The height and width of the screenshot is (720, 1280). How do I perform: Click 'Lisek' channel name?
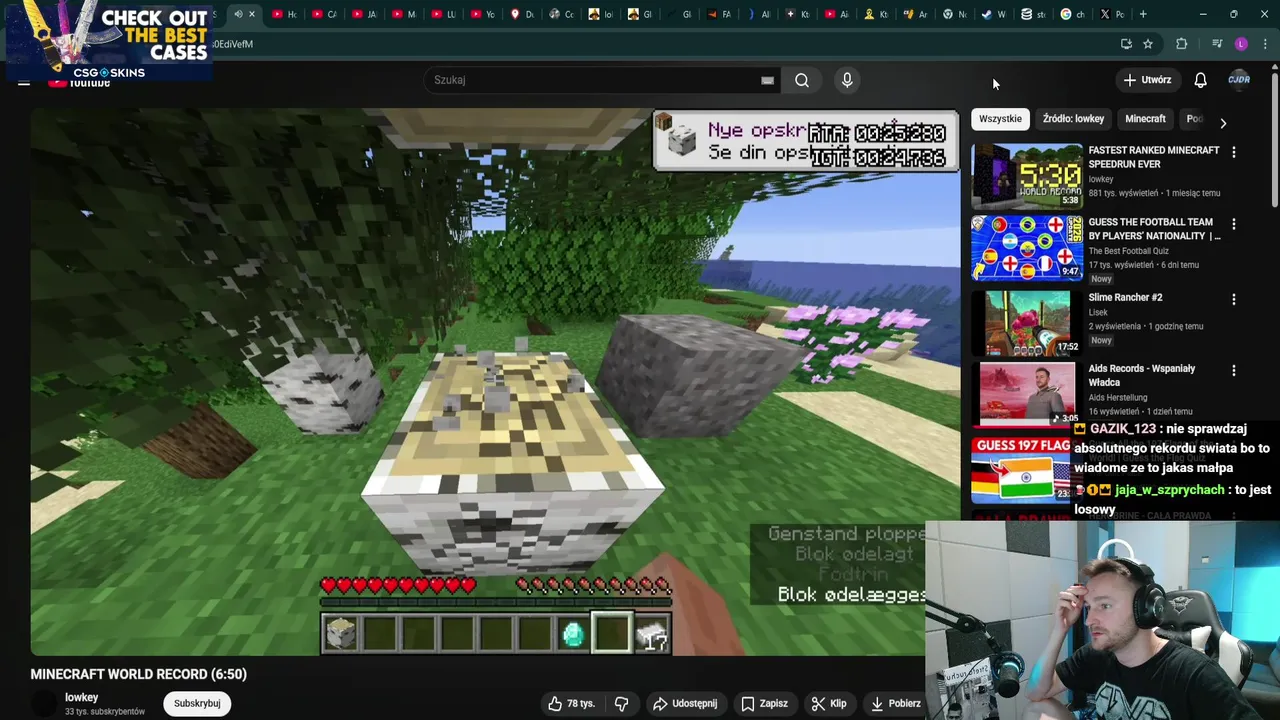[1097, 312]
